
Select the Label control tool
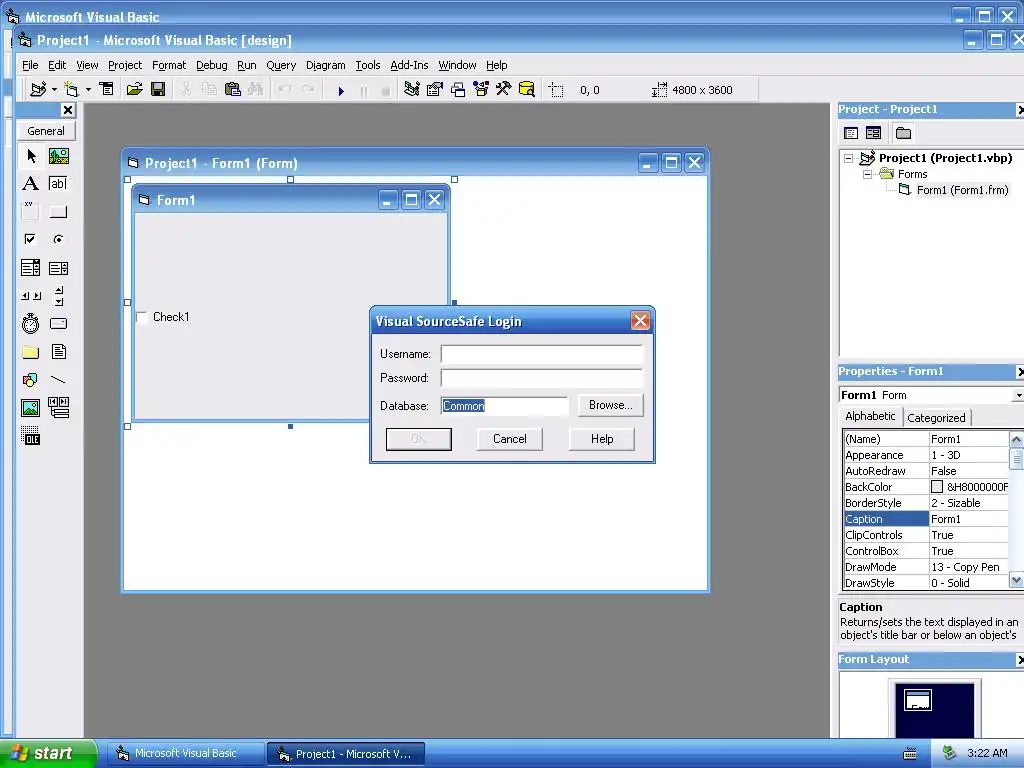click(31, 184)
